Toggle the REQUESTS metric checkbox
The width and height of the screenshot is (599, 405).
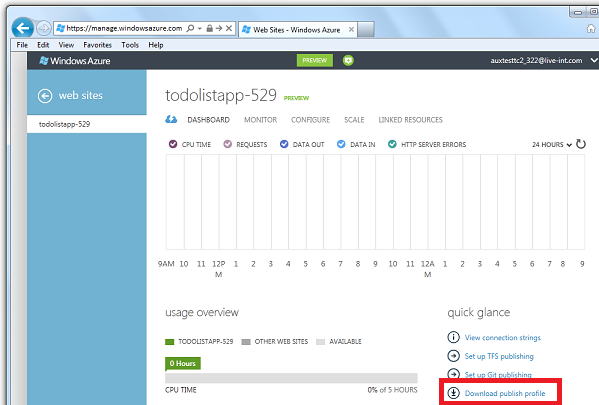click(228, 144)
